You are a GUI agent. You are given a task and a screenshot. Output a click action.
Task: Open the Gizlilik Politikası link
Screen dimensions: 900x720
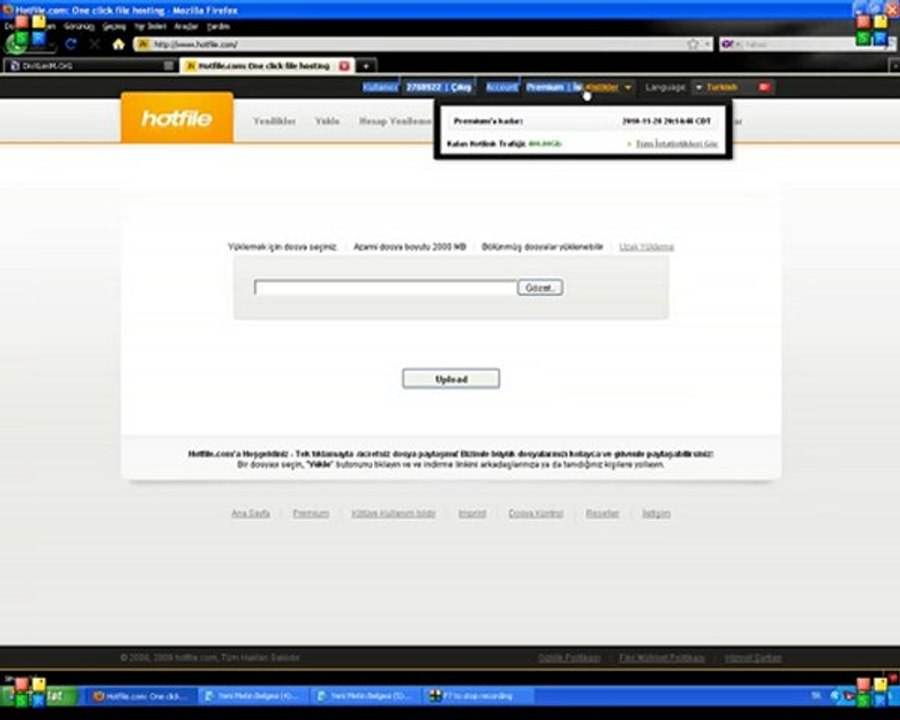[x=569, y=657]
